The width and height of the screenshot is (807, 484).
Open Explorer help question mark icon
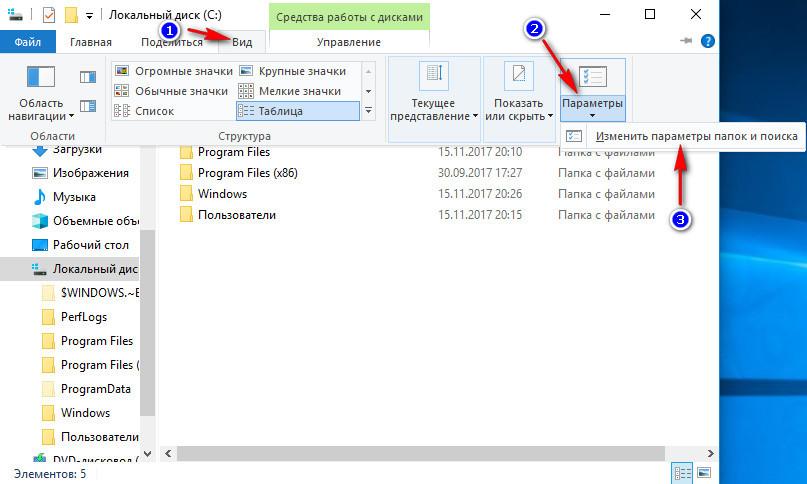click(x=708, y=41)
